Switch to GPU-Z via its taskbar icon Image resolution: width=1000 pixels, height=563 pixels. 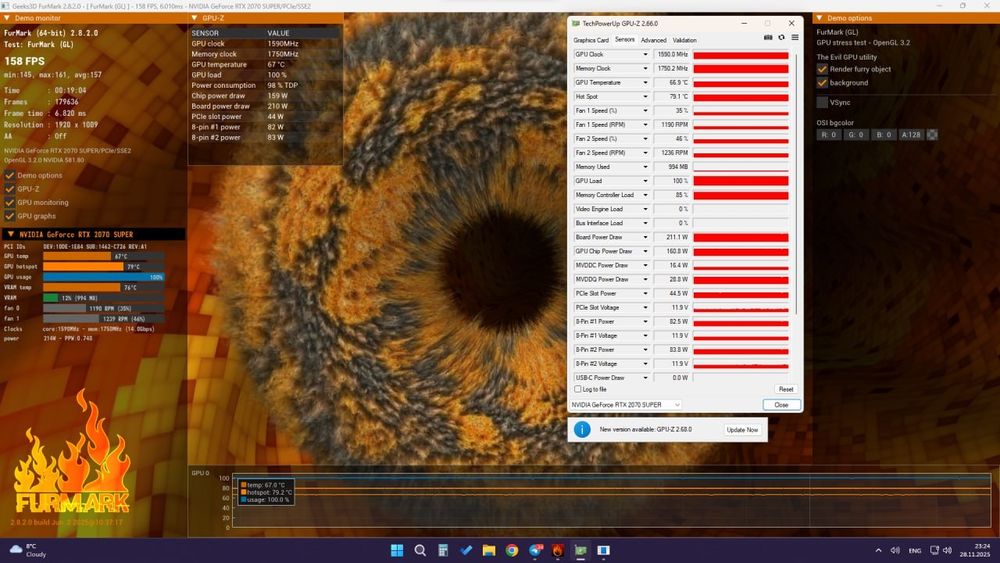click(581, 550)
